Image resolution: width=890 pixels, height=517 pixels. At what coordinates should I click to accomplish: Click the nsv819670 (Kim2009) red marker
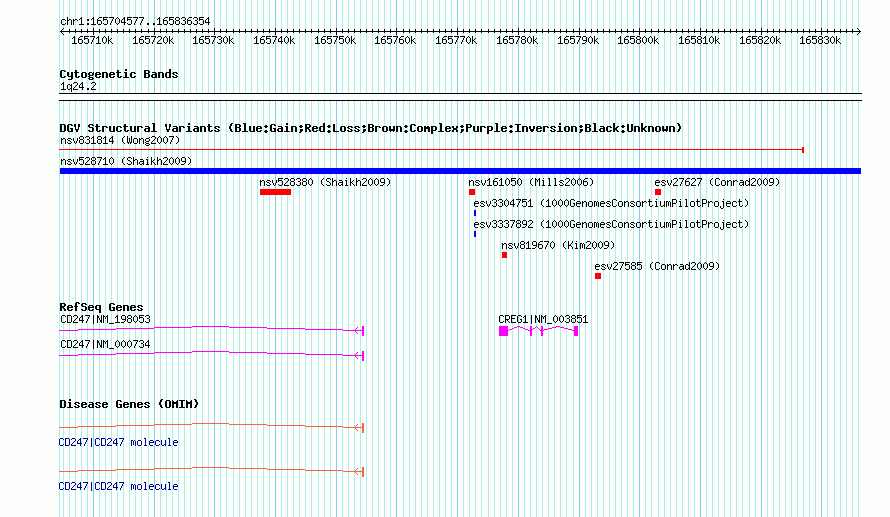(x=505, y=255)
